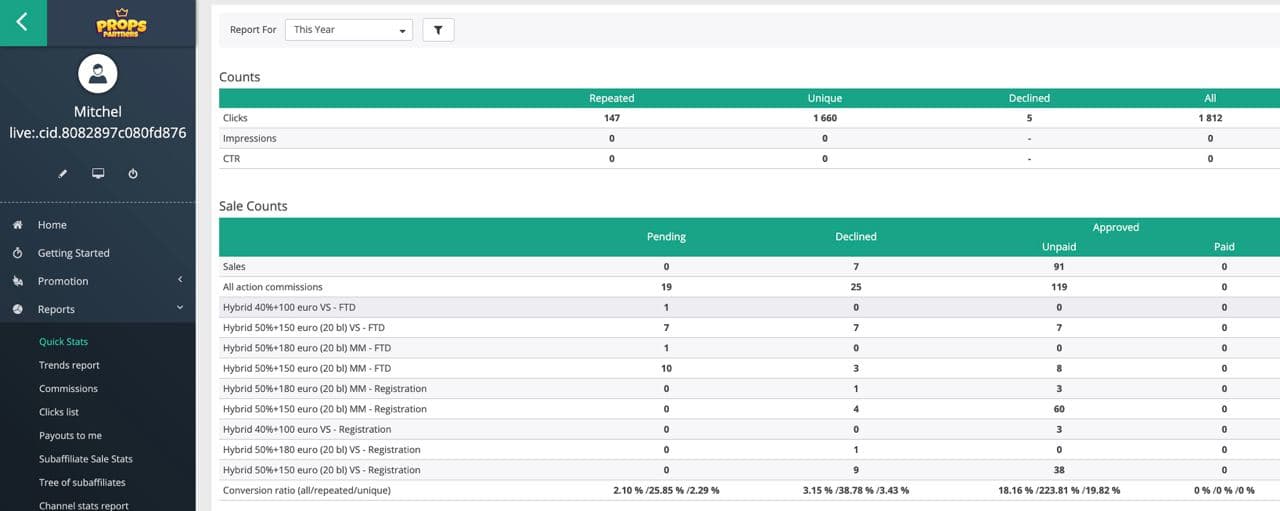Screen dimensions: 1280x511
Task: Click the Declined header in Counts table
Action: pyautogui.click(x=1029, y=98)
